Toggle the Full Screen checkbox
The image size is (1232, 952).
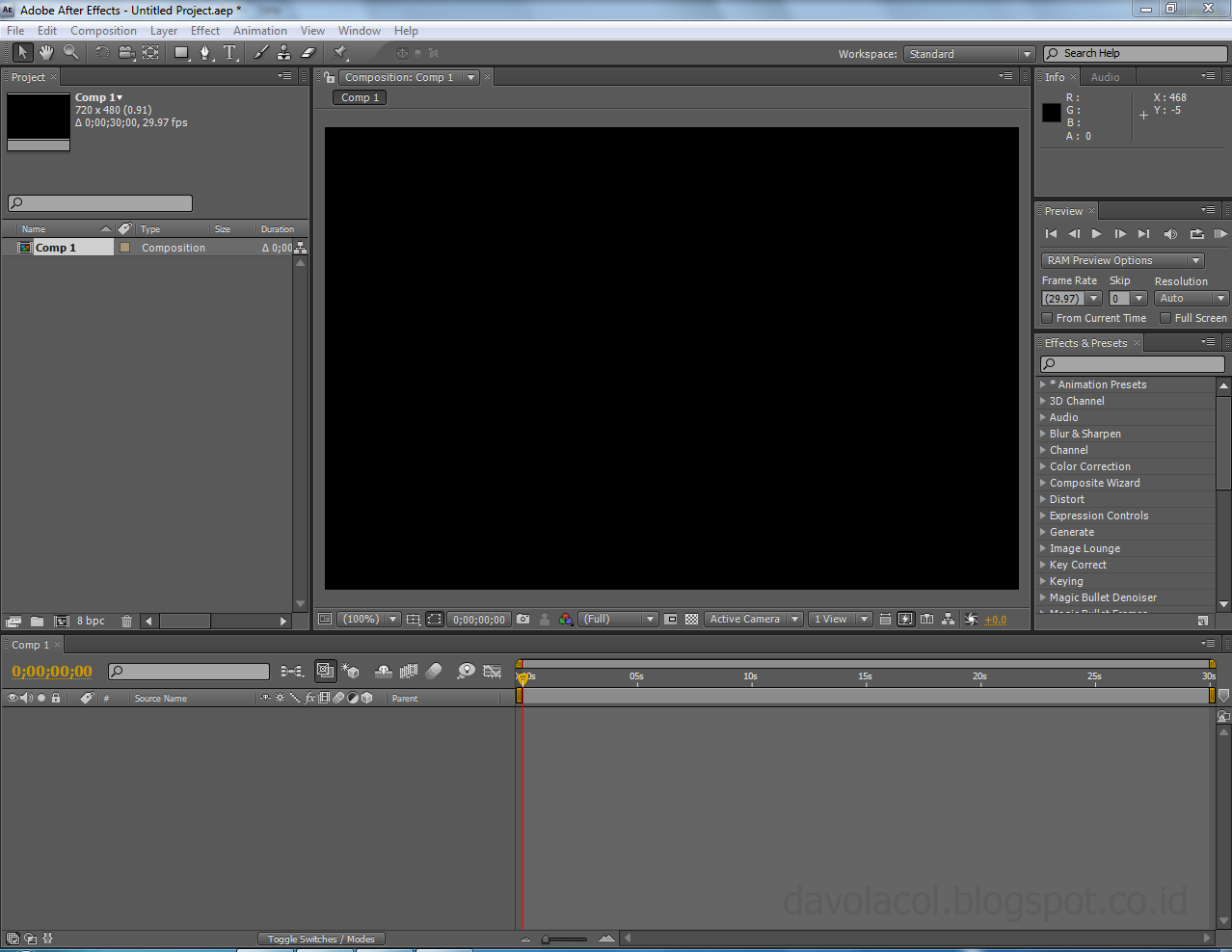1165,318
